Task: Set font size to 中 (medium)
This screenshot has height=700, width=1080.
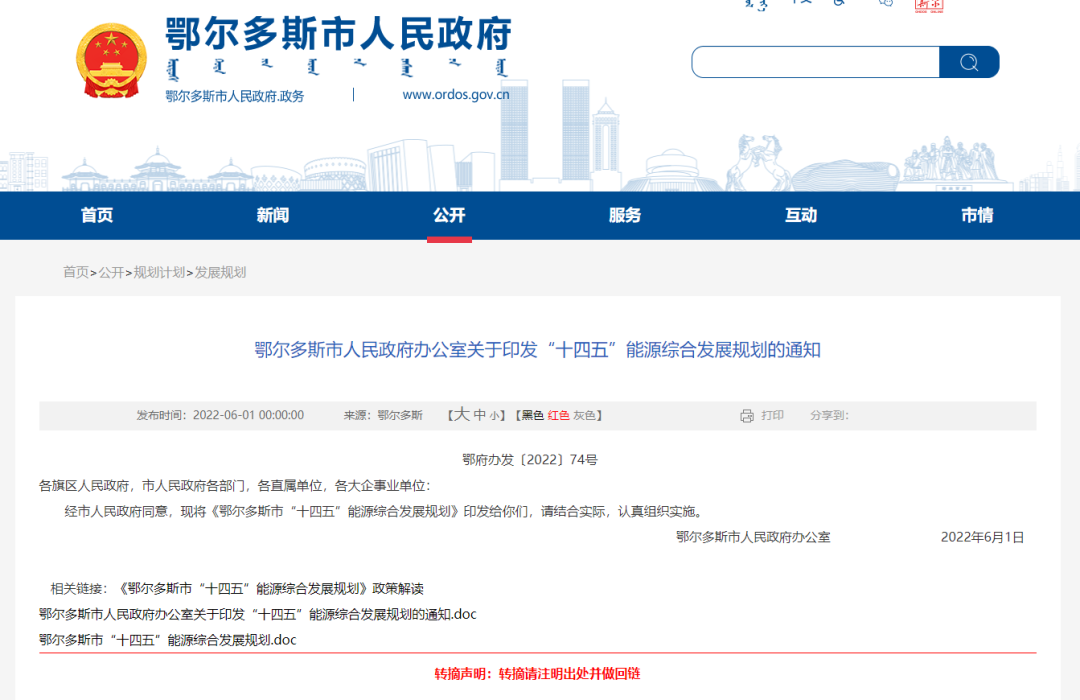Action: click(479, 416)
